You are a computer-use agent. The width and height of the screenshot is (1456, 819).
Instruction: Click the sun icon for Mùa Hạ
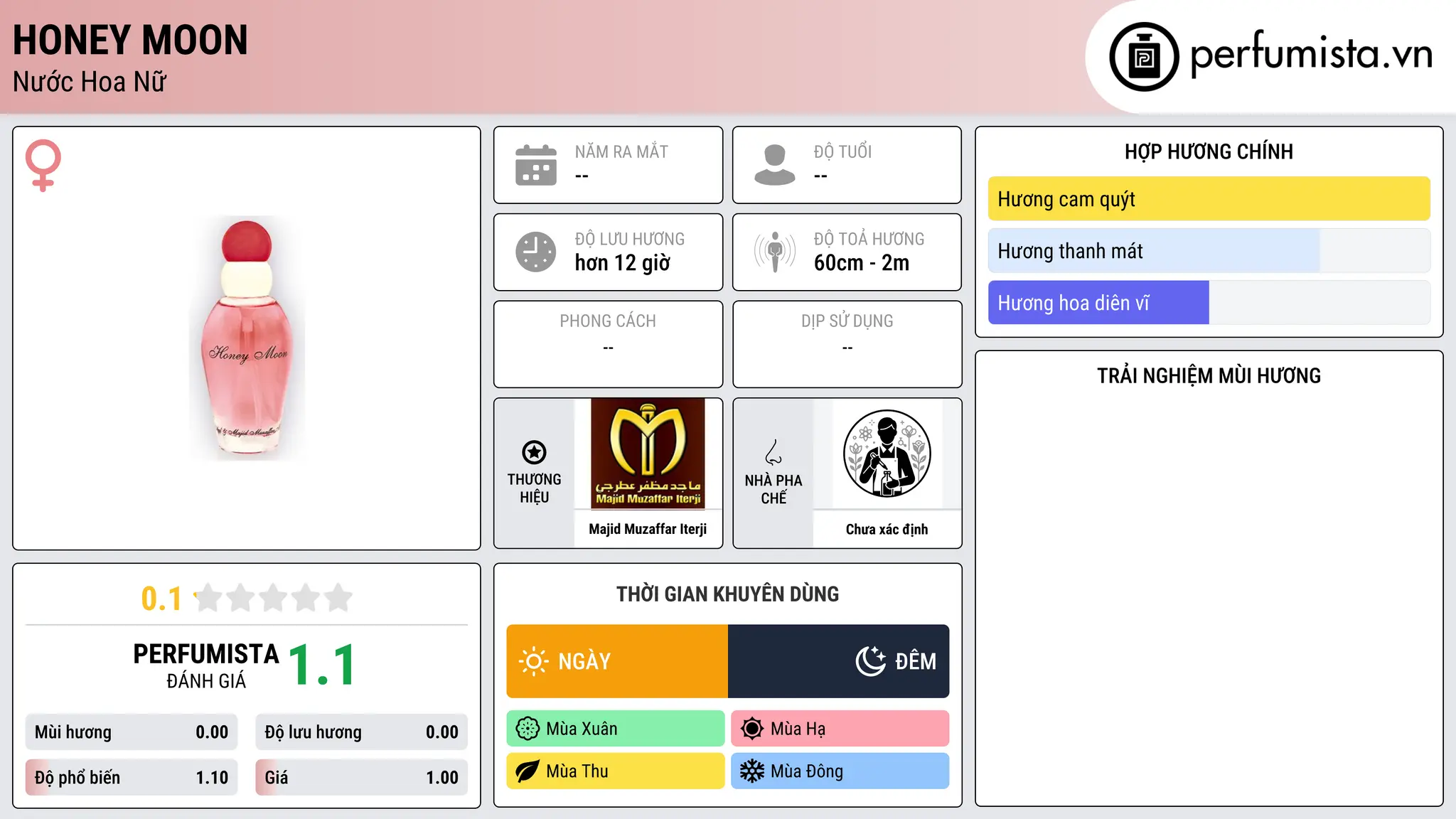[752, 729]
